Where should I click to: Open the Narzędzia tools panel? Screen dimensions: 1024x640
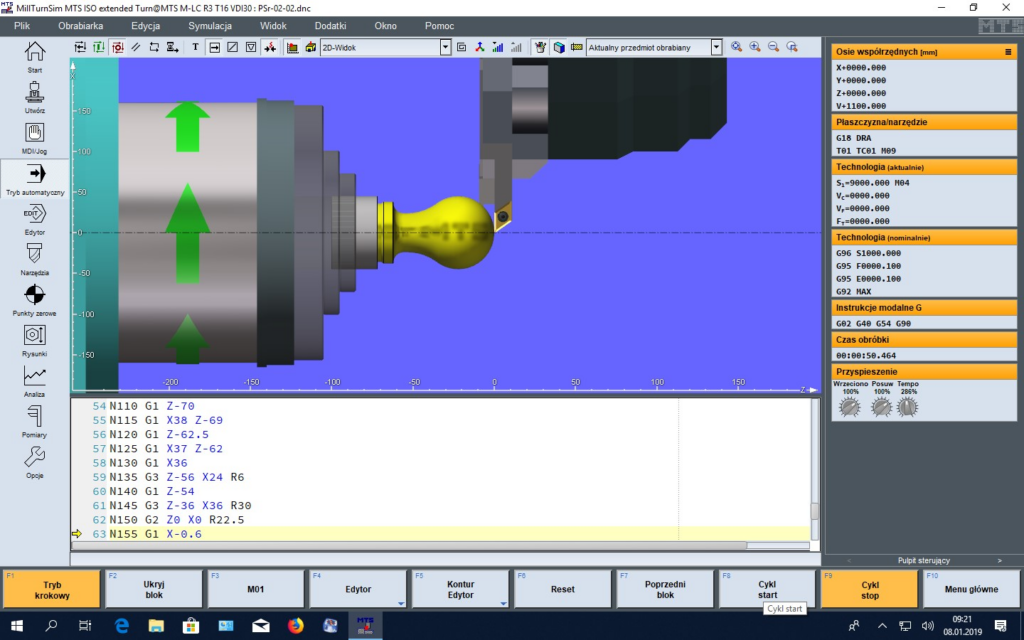pyautogui.click(x=35, y=260)
